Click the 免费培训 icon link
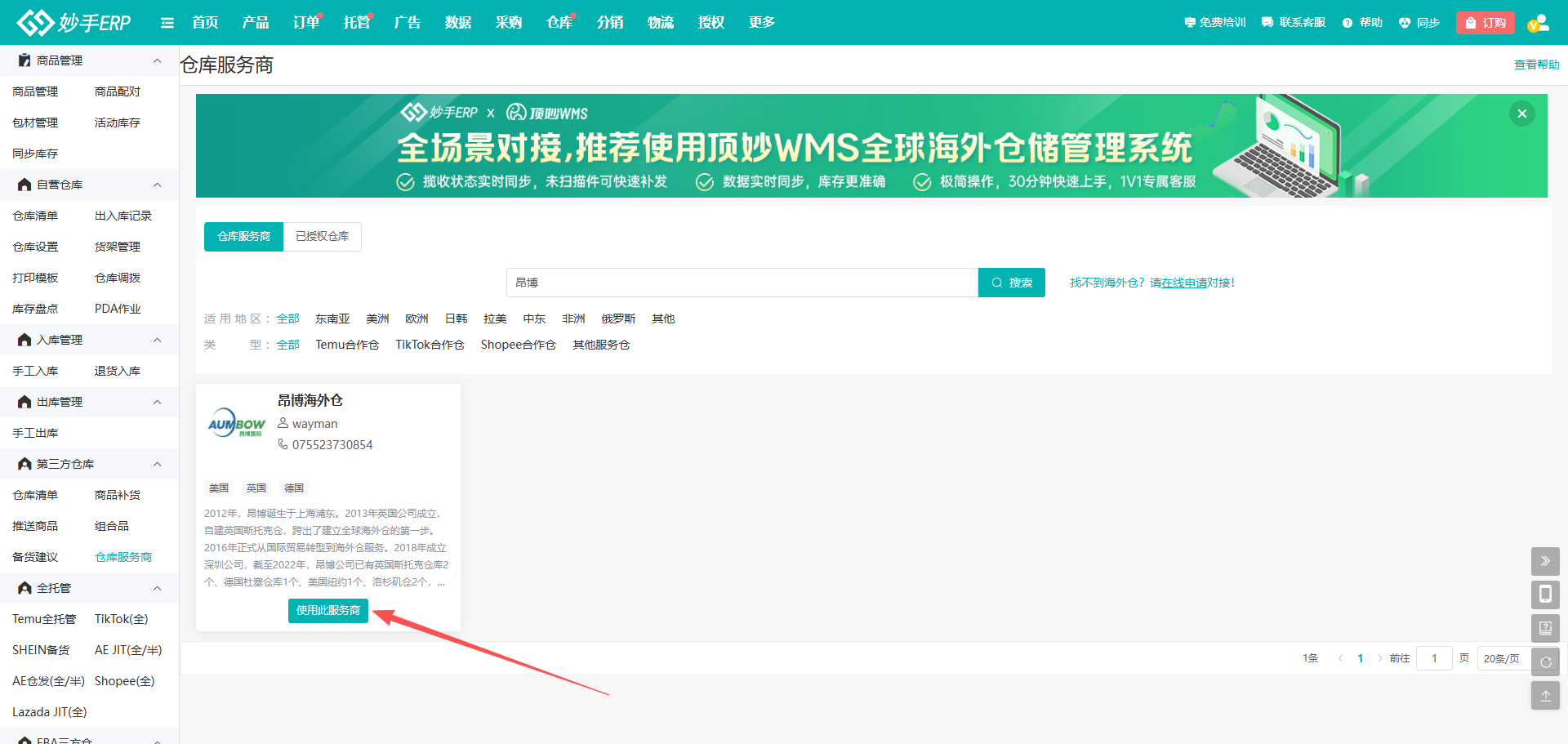 [1215, 23]
